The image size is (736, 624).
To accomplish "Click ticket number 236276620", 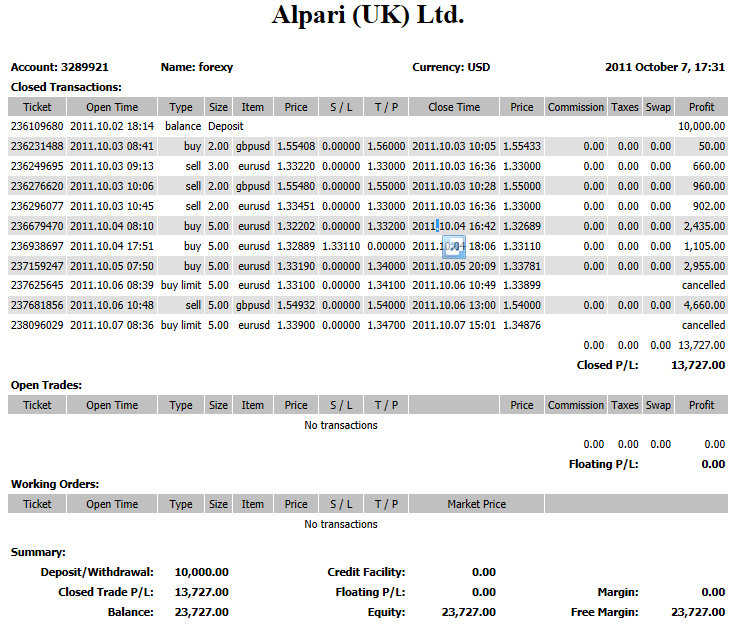I will click(x=37, y=186).
